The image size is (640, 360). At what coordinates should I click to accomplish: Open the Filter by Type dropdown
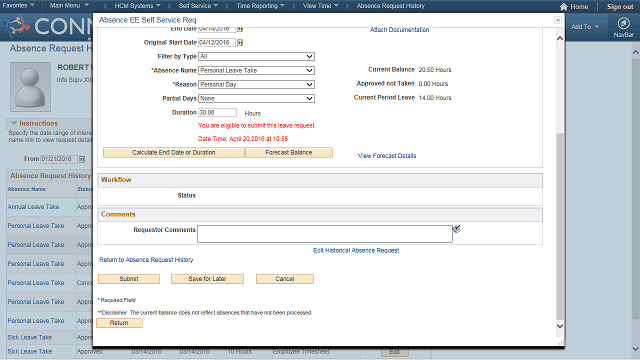click(256, 56)
